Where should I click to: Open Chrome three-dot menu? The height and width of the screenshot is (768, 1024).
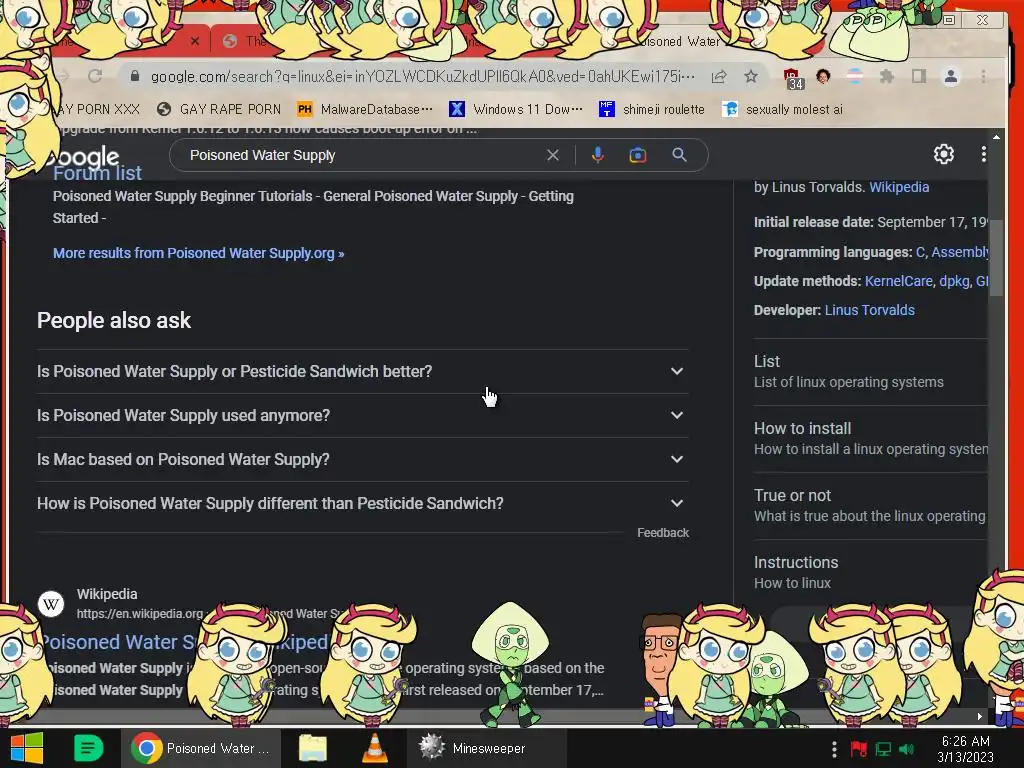pos(983,76)
